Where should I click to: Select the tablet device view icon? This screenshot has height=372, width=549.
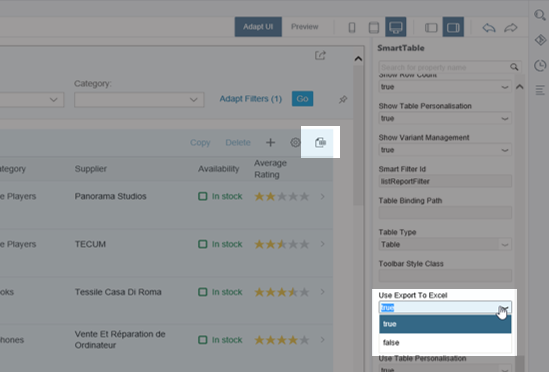pyautogui.click(x=374, y=27)
